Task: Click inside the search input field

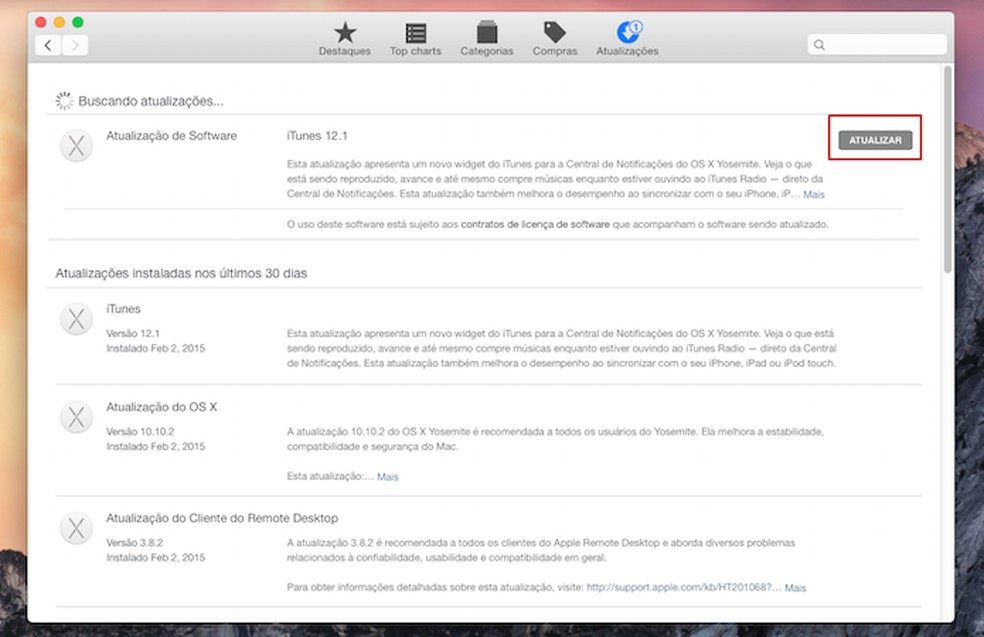Action: click(x=880, y=44)
